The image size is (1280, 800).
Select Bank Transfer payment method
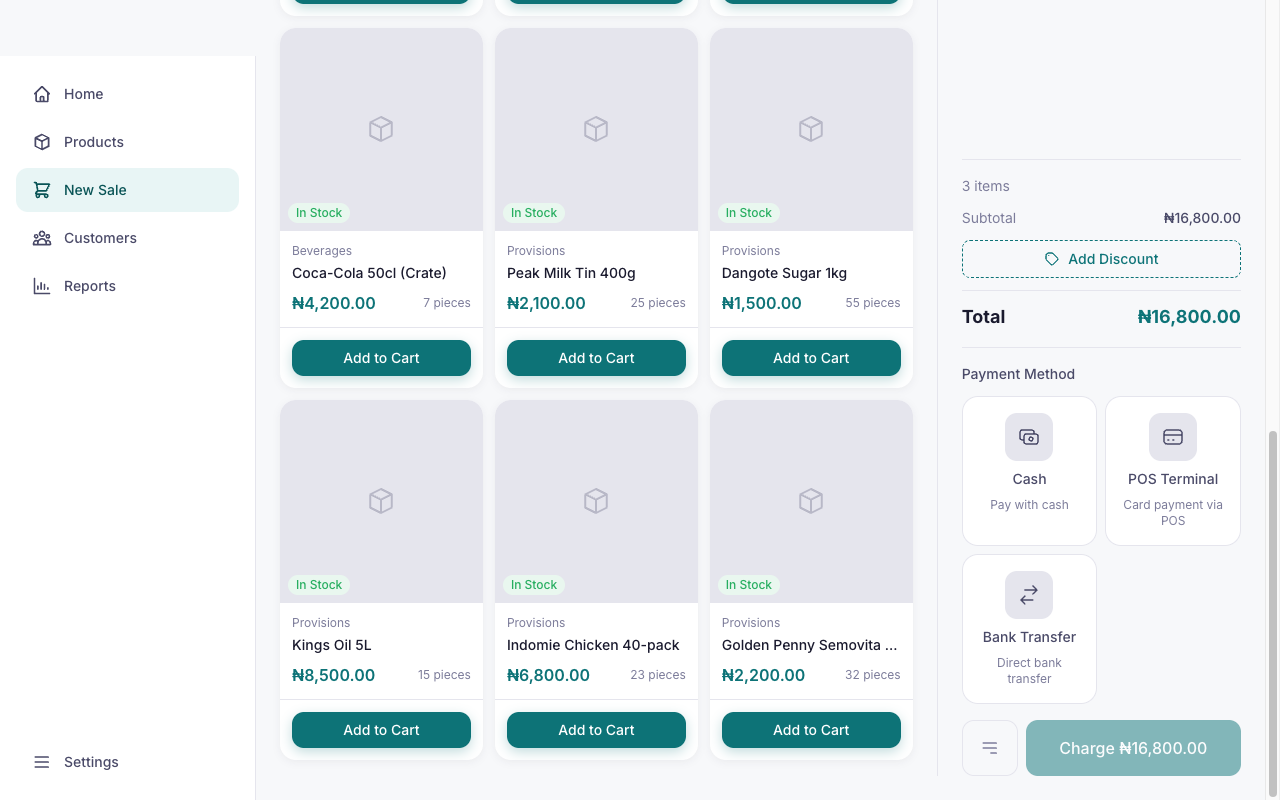1029,629
